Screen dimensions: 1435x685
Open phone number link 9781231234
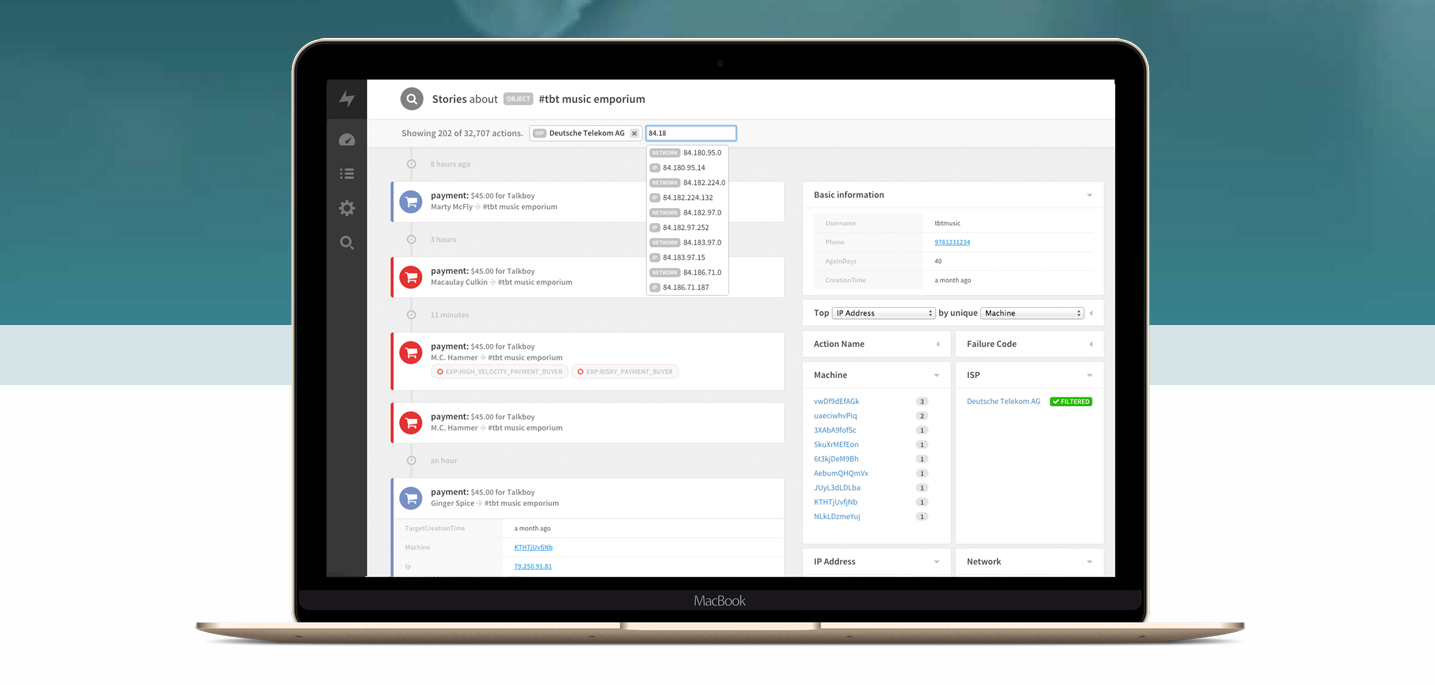coord(952,242)
